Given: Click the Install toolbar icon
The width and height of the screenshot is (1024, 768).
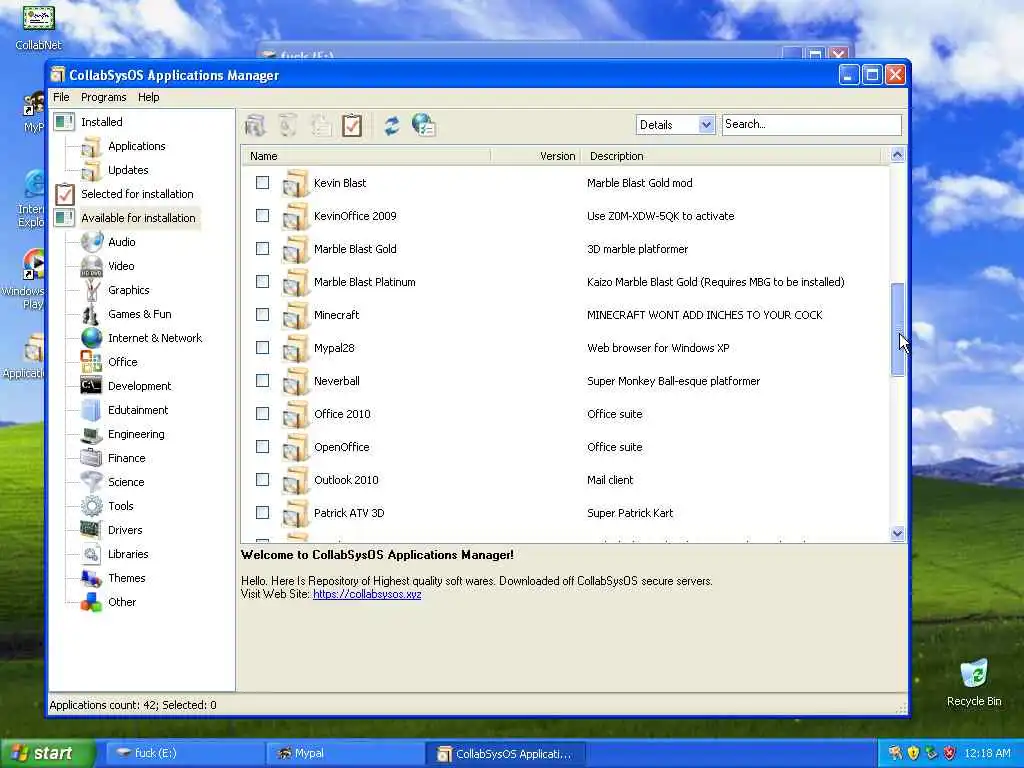Looking at the screenshot, I should pyautogui.click(x=255, y=125).
